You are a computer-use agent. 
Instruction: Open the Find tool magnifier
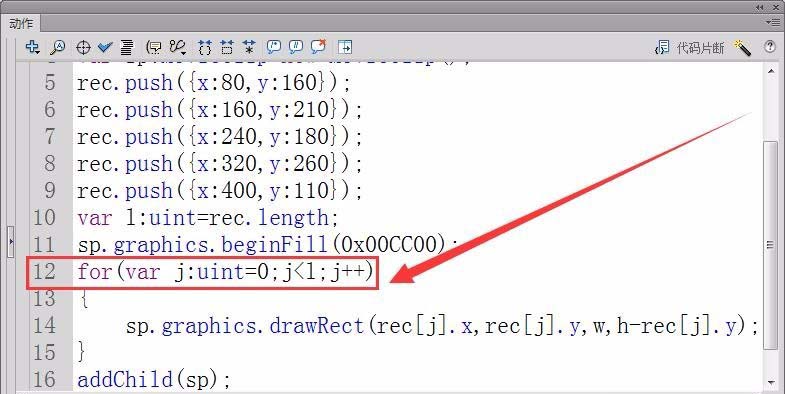[58, 48]
